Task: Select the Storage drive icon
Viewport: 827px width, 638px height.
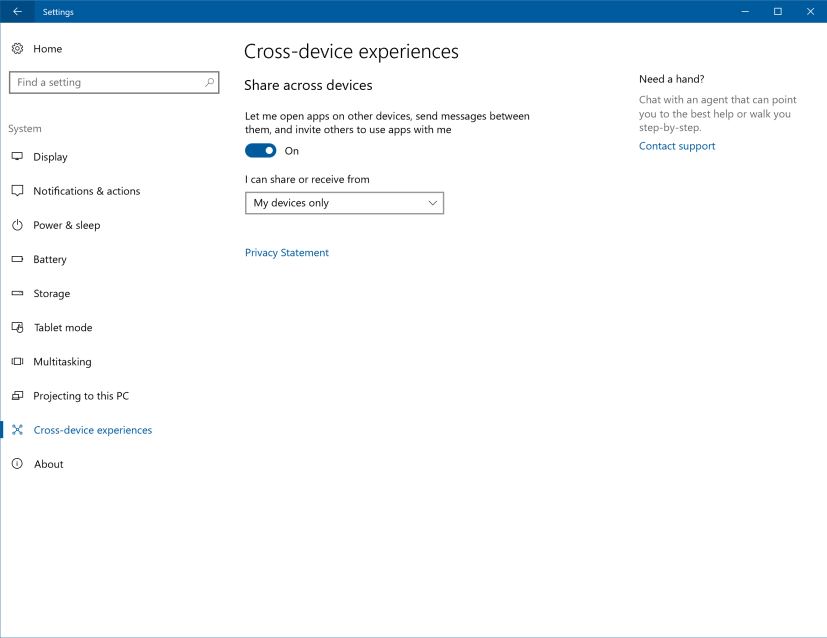Action: 17,293
